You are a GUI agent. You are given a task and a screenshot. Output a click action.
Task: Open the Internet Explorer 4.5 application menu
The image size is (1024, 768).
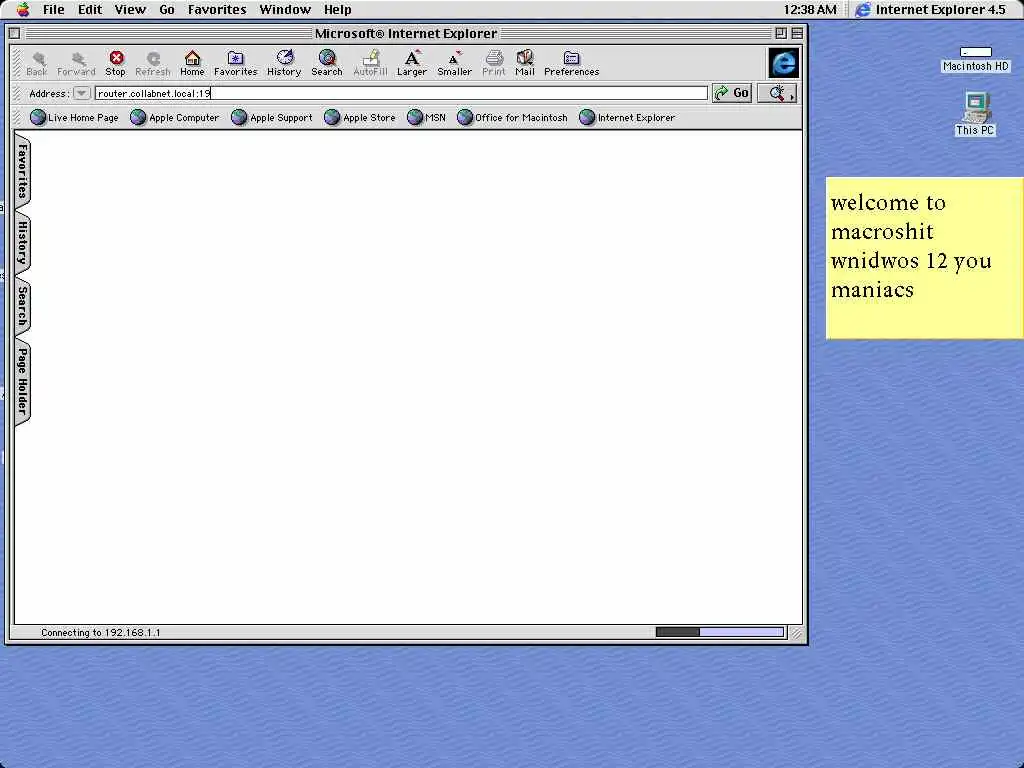pyautogui.click(x=931, y=9)
